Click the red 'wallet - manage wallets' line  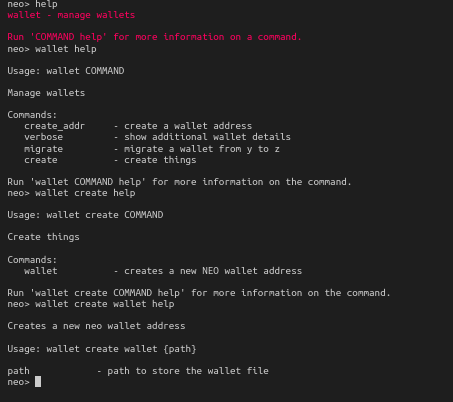pos(71,15)
